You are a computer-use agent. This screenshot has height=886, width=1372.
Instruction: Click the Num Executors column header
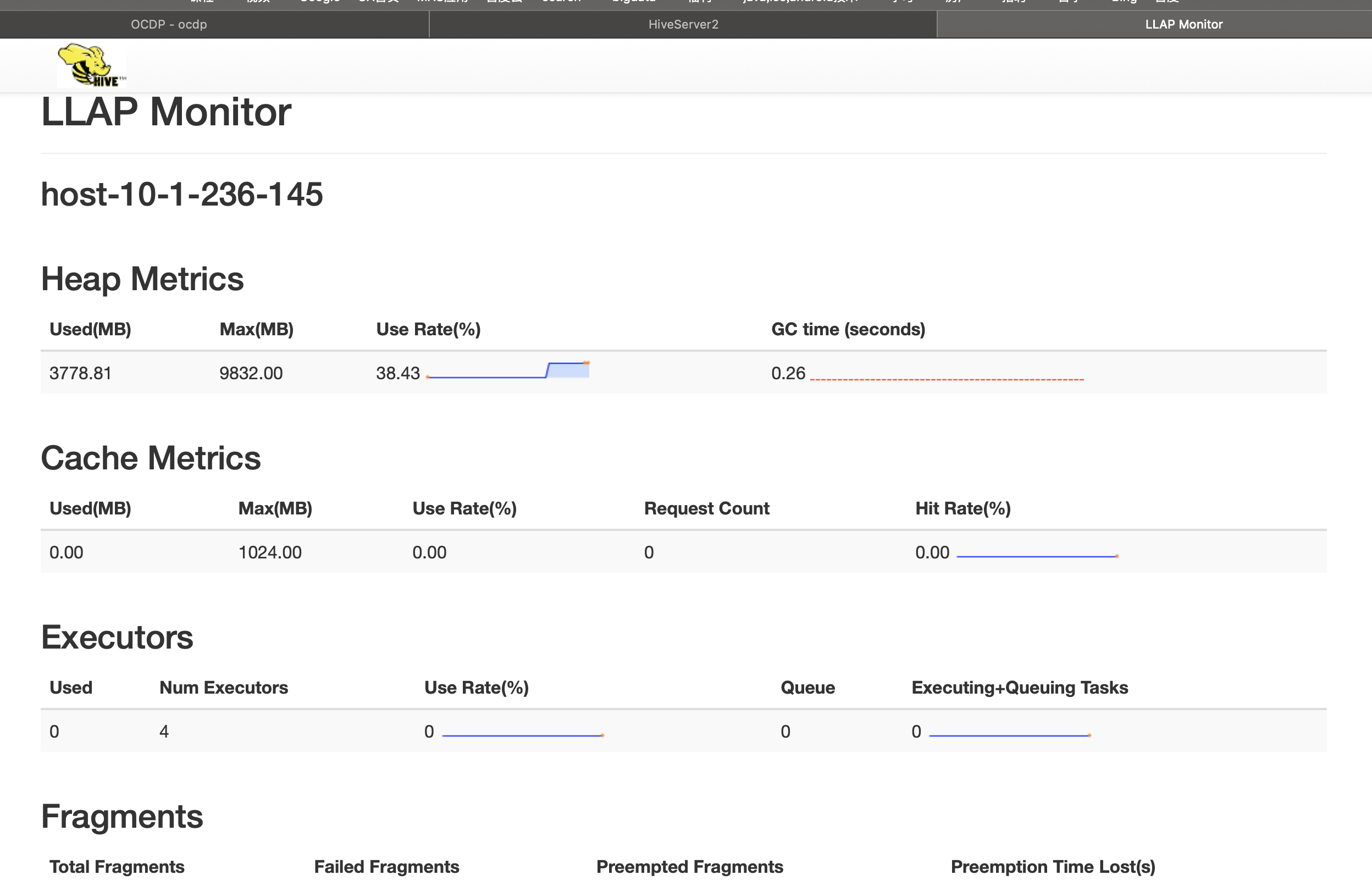(224, 688)
